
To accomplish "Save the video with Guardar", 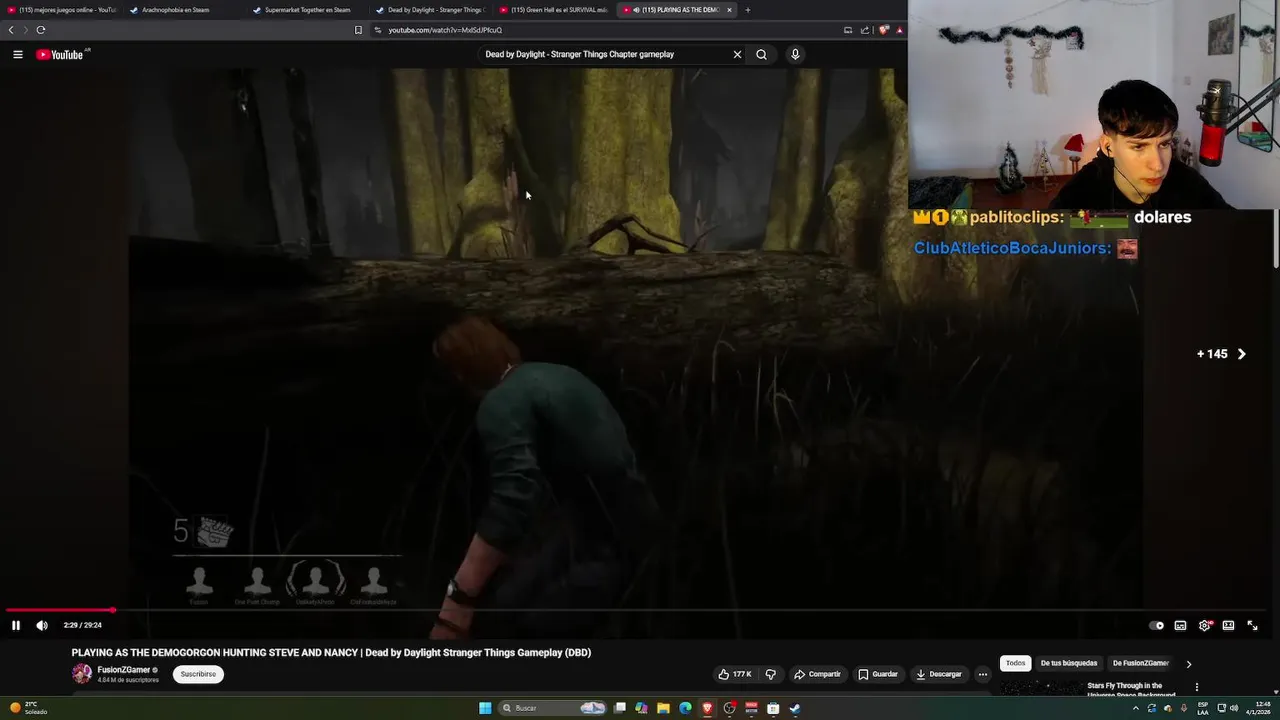I will point(878,674).
